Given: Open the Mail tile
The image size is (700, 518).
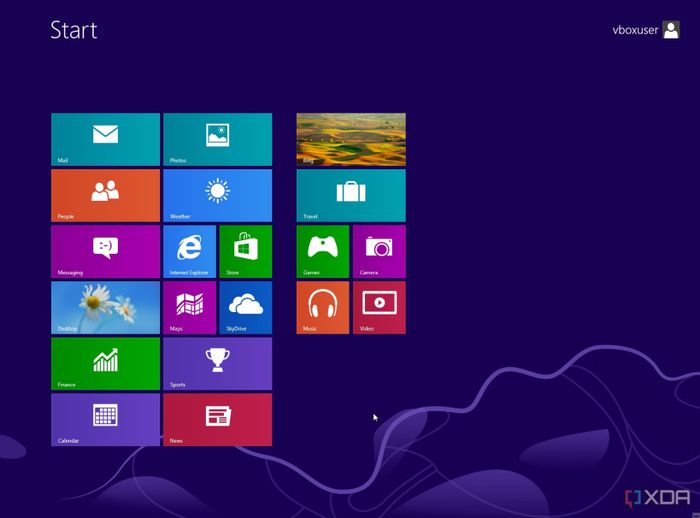Looking at the screenshot, I should (x=105, y=139).
